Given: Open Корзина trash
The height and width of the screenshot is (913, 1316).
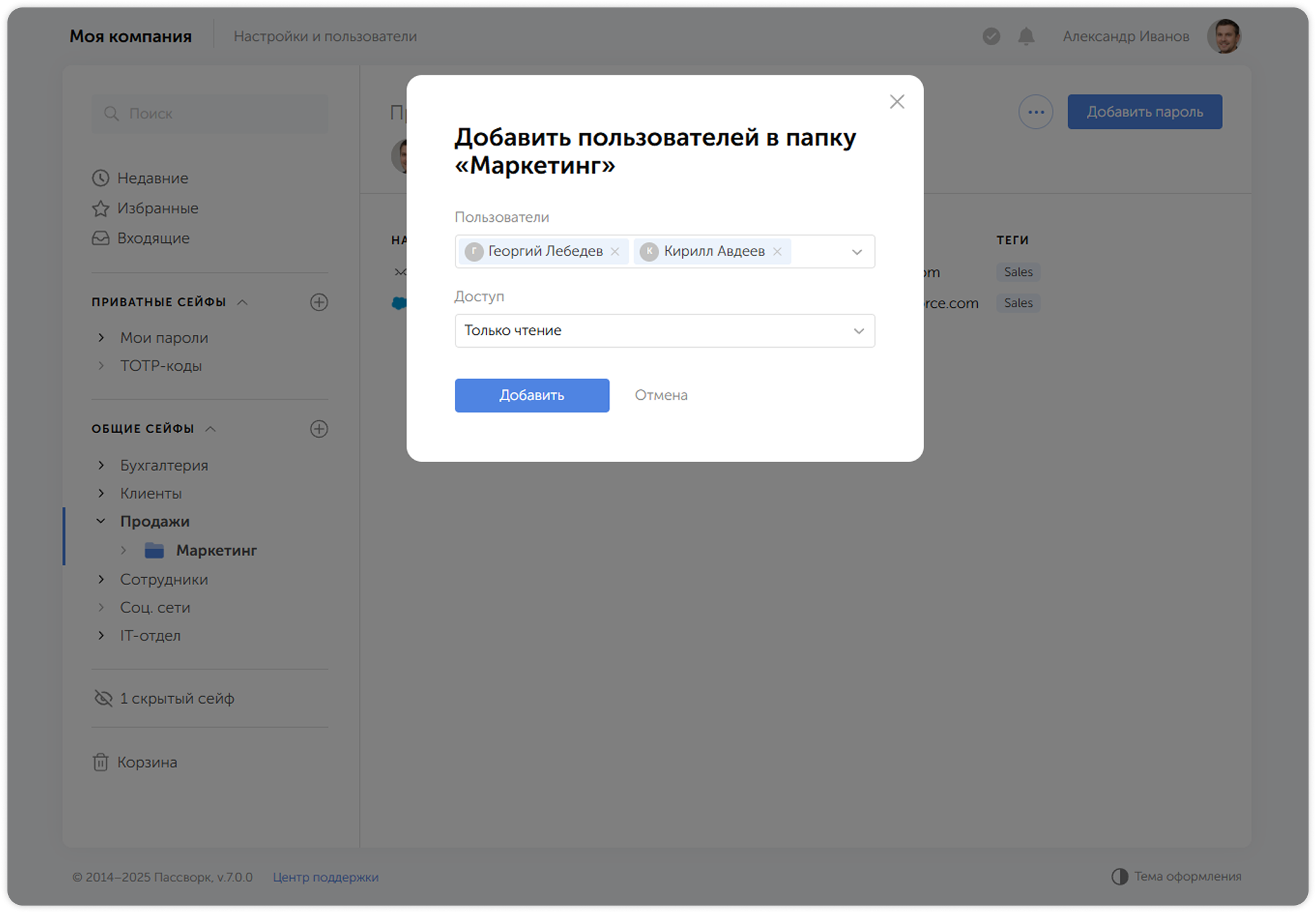Looking at the screenshot, I should 147,762.
